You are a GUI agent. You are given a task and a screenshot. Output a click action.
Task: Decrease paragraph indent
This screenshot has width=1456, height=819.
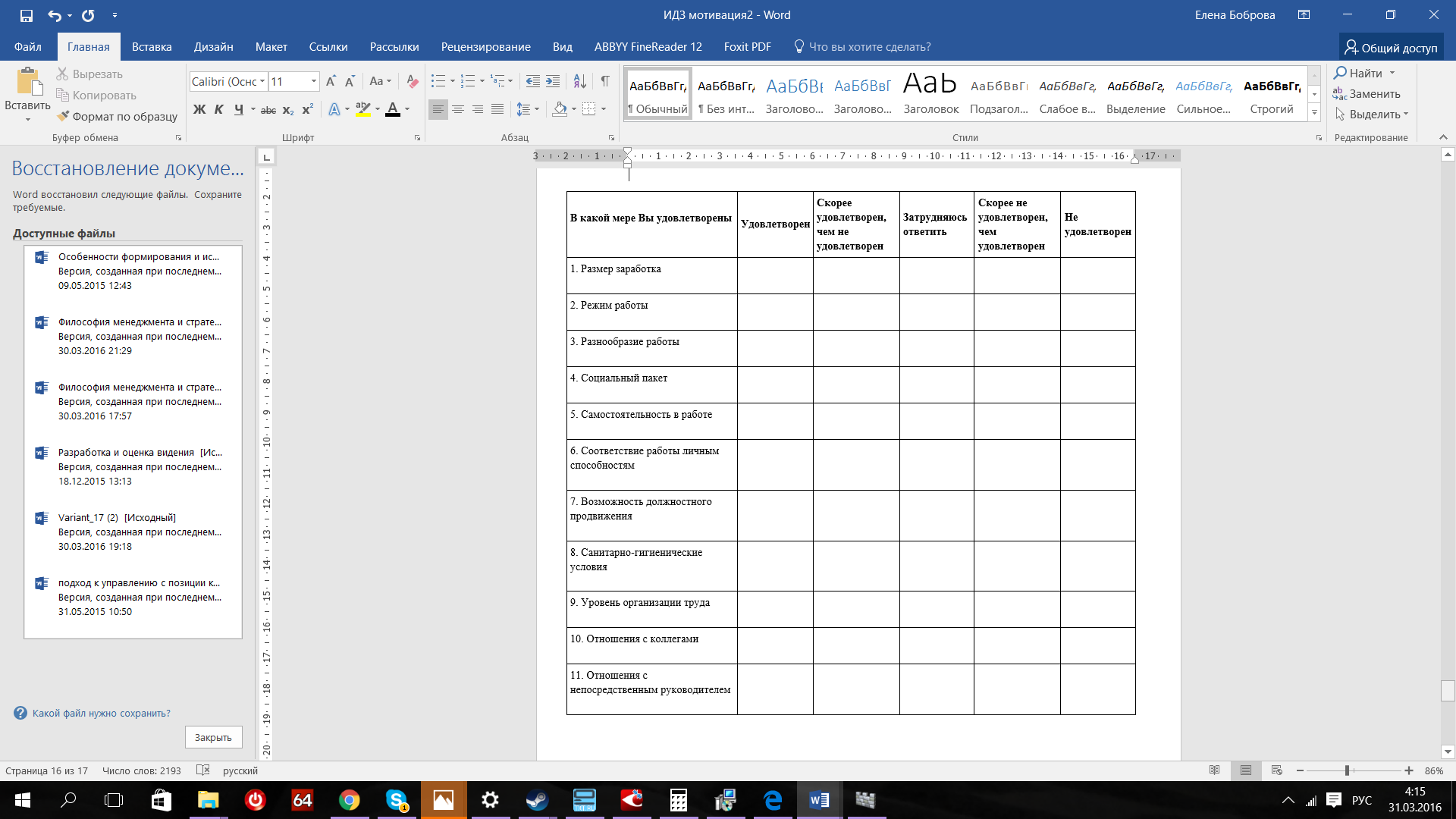point(533,81)
